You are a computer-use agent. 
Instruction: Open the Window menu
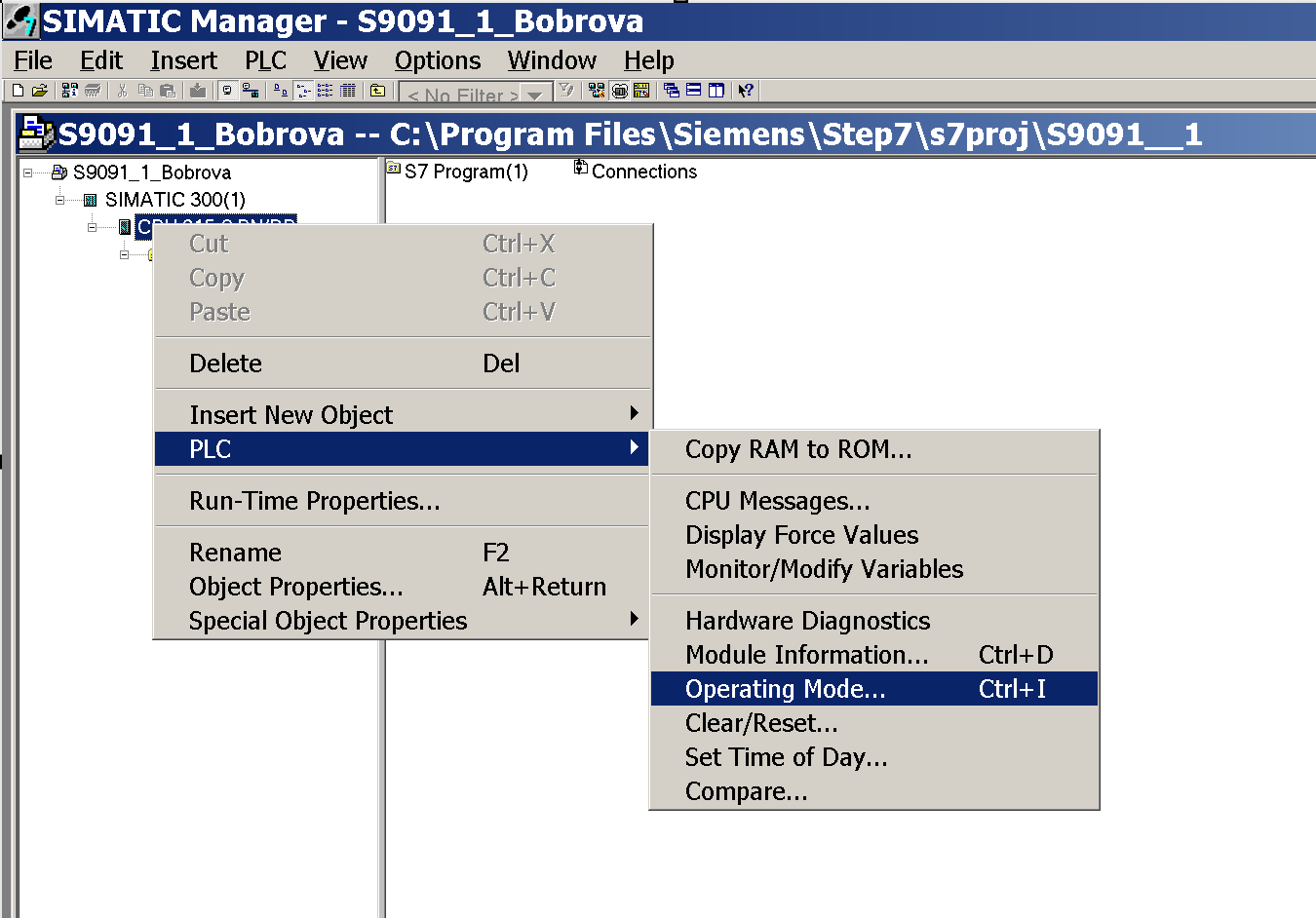[552, 60]
